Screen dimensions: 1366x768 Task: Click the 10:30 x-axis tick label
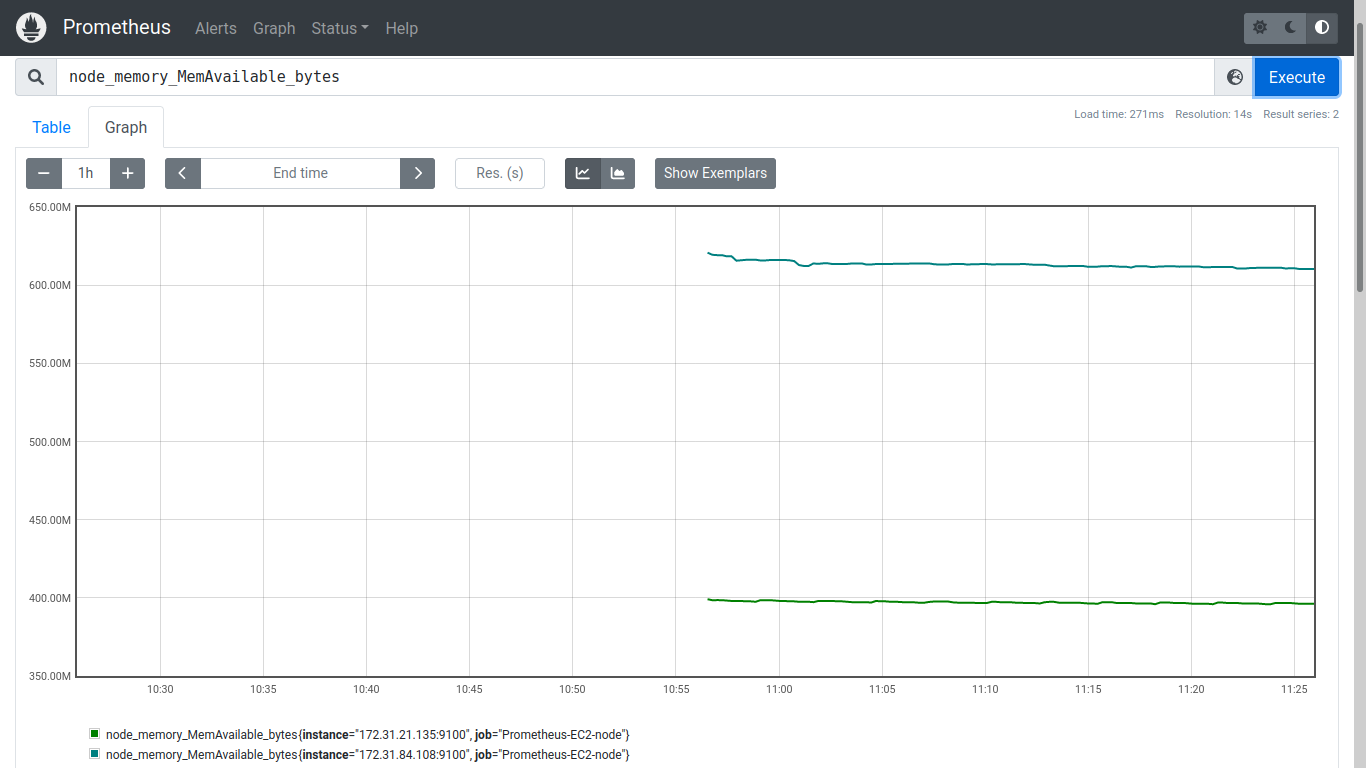tap(160, 689)
